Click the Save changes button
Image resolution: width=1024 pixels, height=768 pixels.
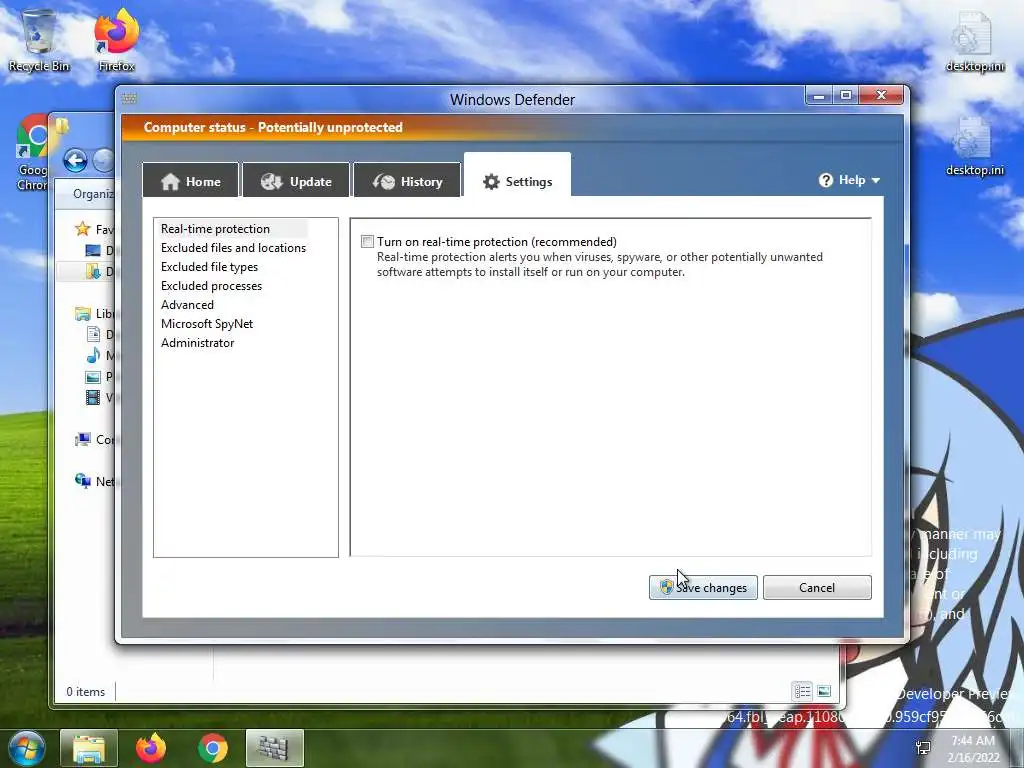[x=703, y=587]
